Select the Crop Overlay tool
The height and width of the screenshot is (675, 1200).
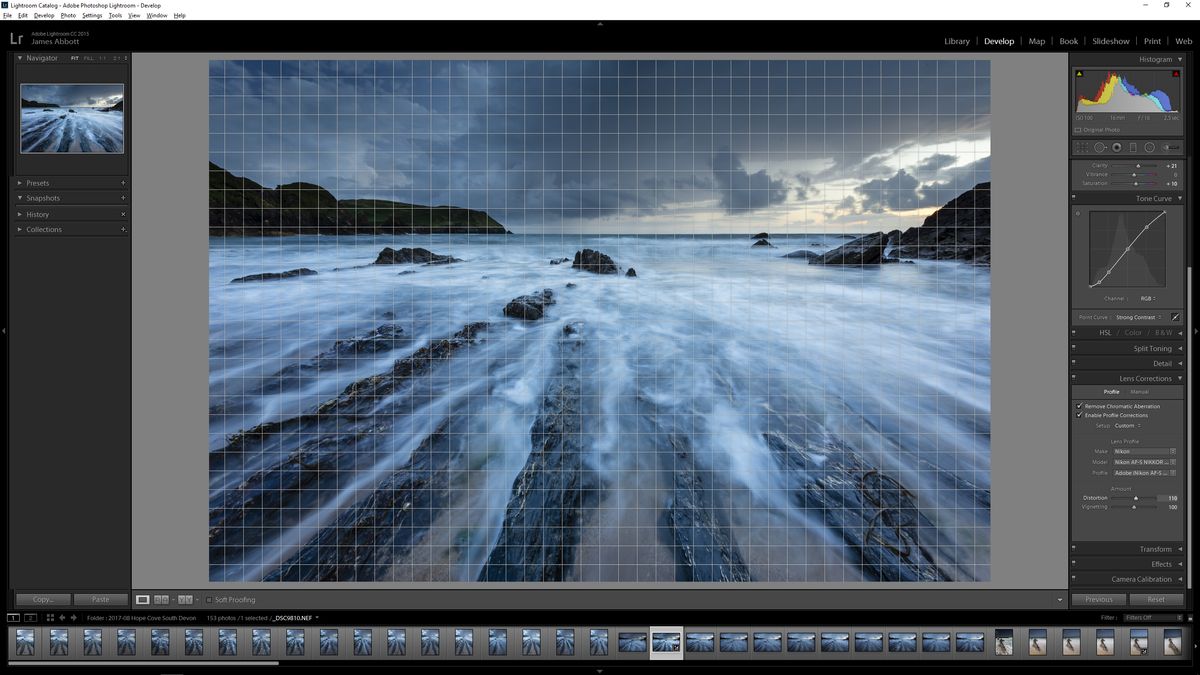point(1082,147)
